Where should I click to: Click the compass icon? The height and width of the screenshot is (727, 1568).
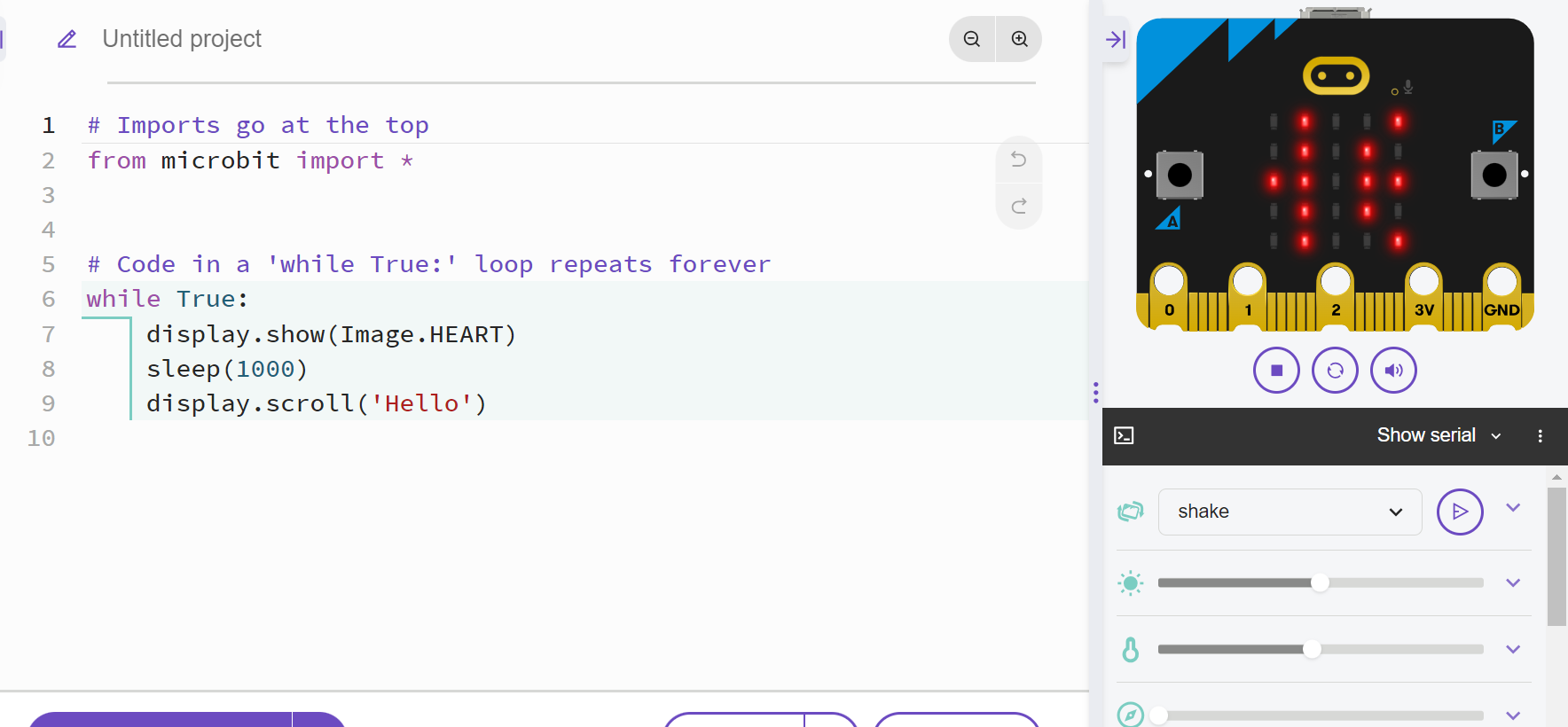tap(1130, 715)
